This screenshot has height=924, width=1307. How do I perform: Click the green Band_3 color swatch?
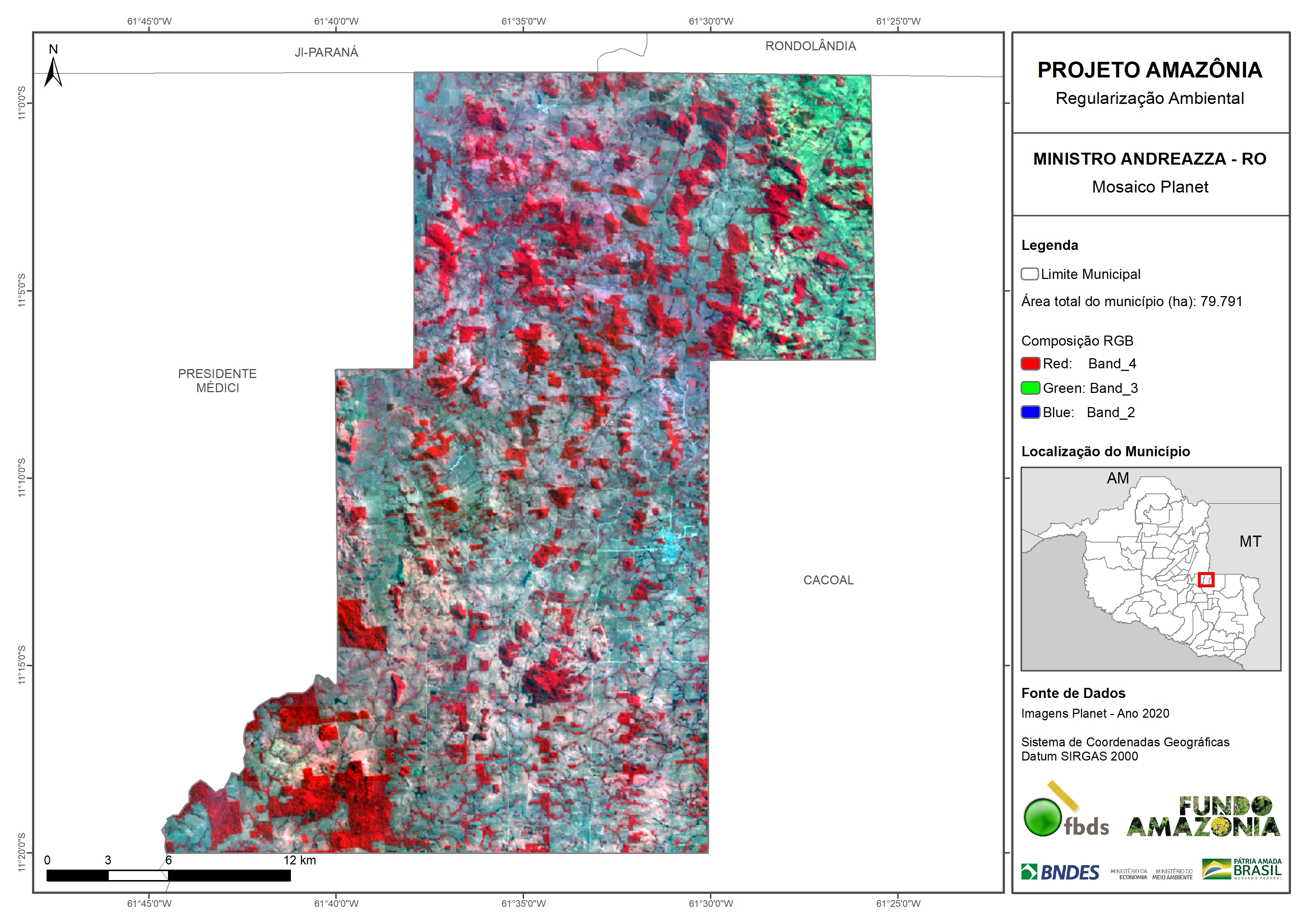point(1030,388)
